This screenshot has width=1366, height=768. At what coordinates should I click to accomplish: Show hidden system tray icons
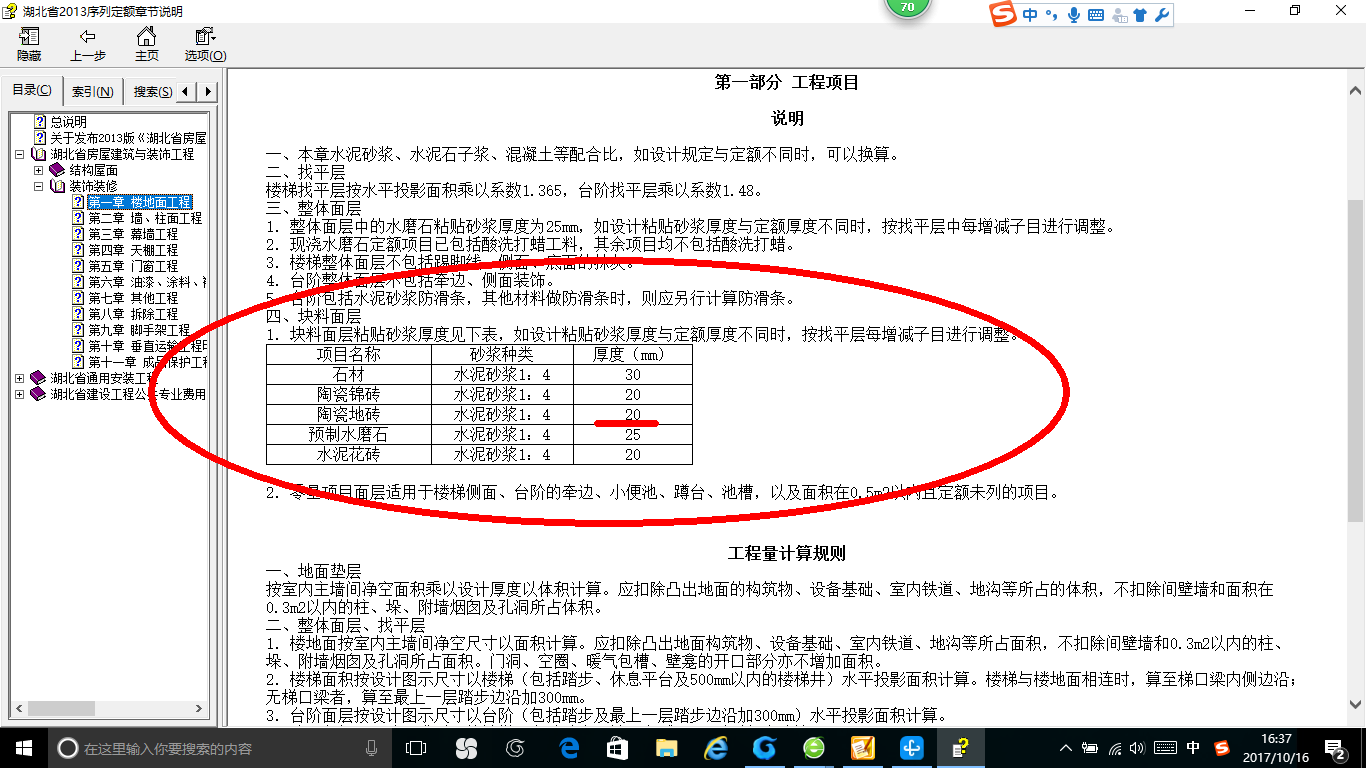click(1067, 747)
